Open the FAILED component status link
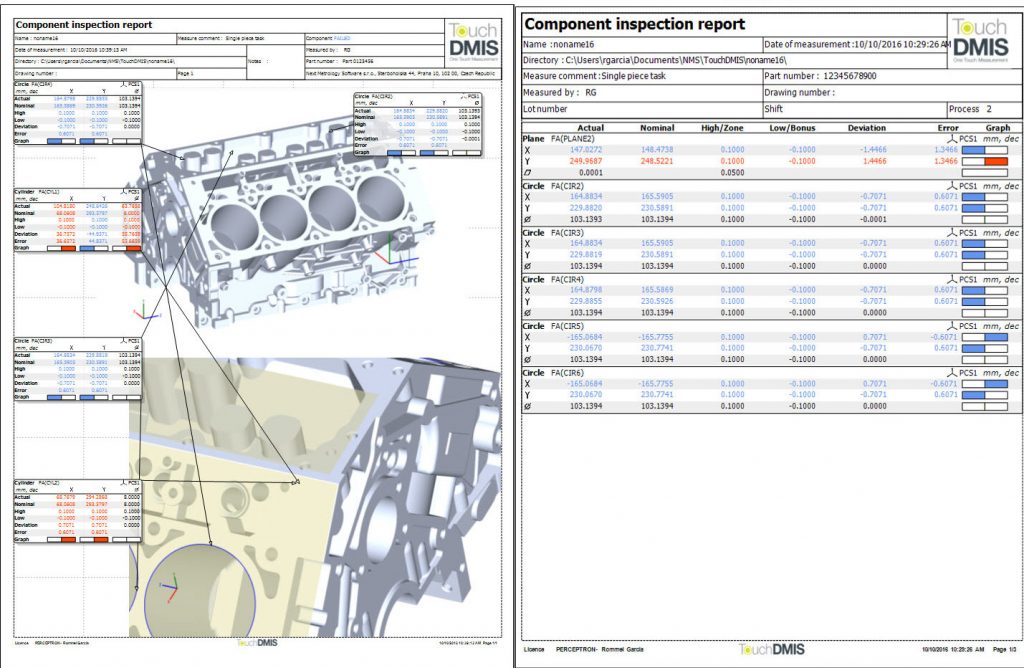Viewport: 1024px width, 668px height. click(x=341, y=38)
